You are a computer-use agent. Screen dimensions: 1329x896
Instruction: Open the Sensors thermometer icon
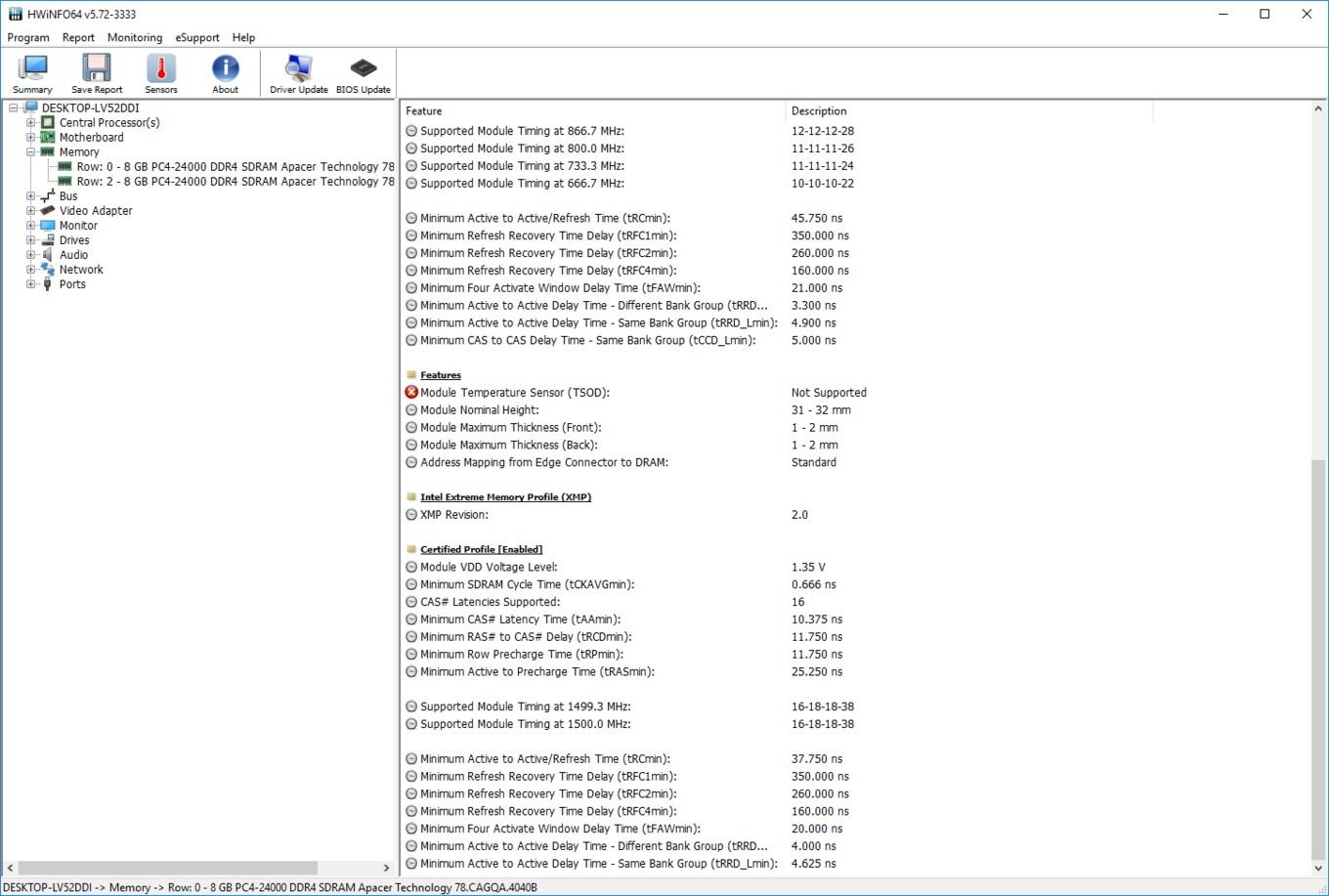(161, 73)
